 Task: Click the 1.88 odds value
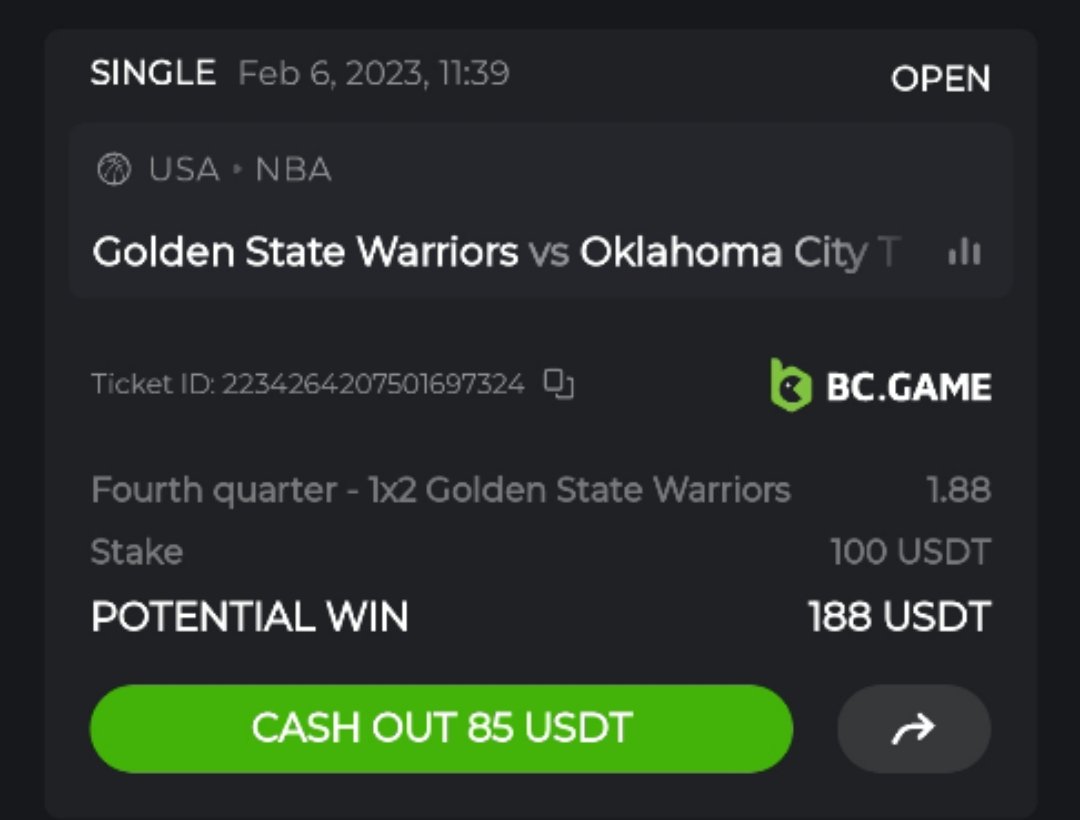958,490
